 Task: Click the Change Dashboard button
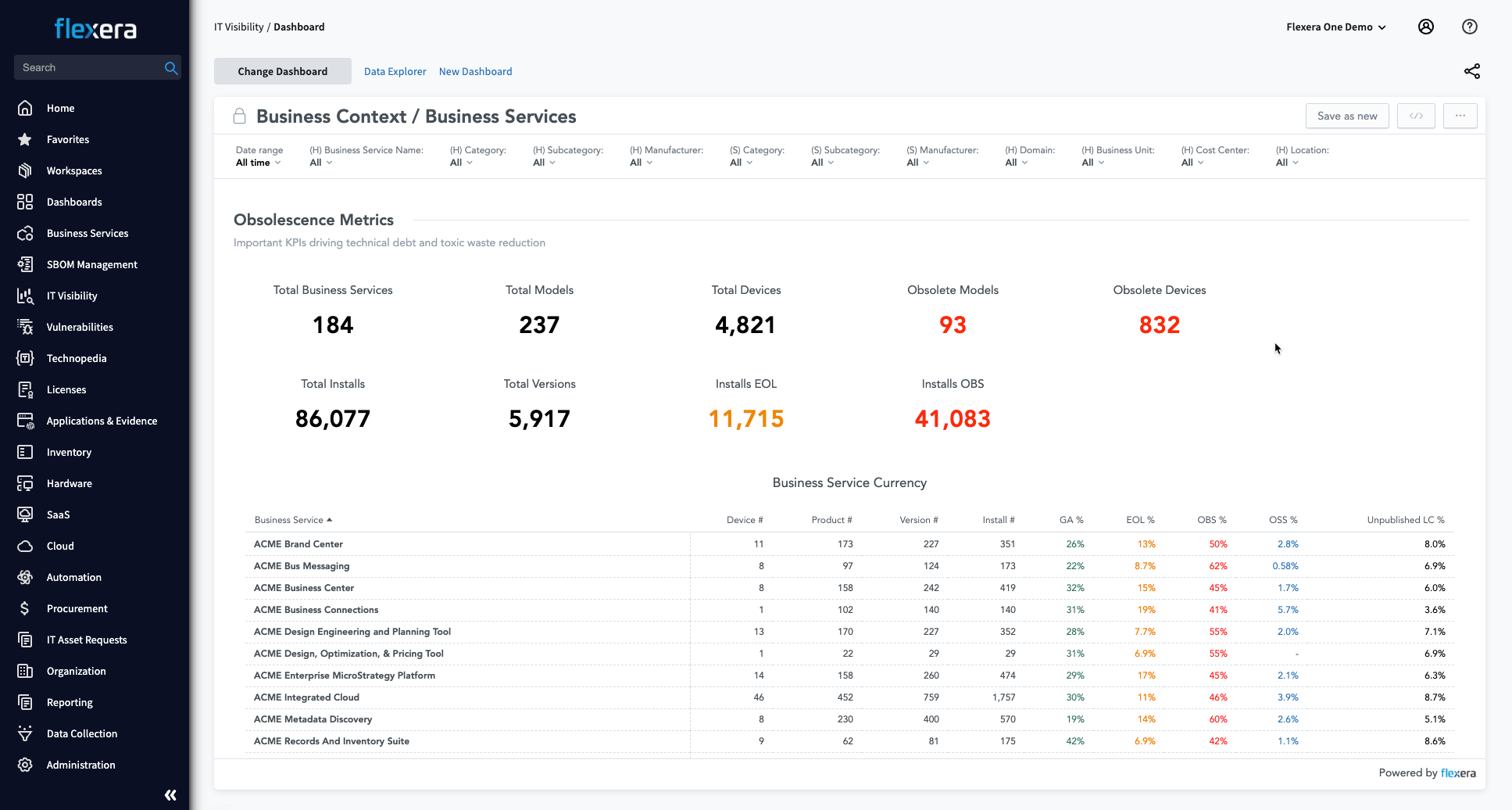click(x=282, y=71)
